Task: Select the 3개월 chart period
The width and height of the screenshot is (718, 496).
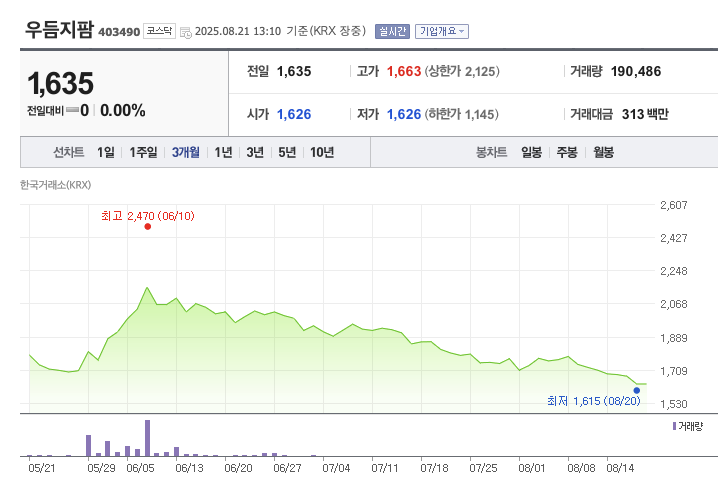Action: pos(186,152)
